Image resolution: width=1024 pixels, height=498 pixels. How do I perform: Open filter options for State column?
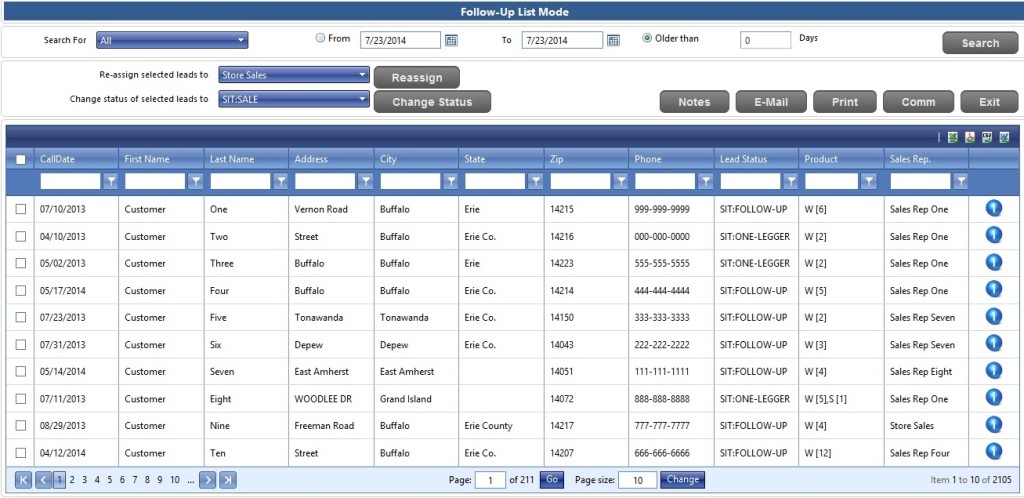(x=536, y=181)
